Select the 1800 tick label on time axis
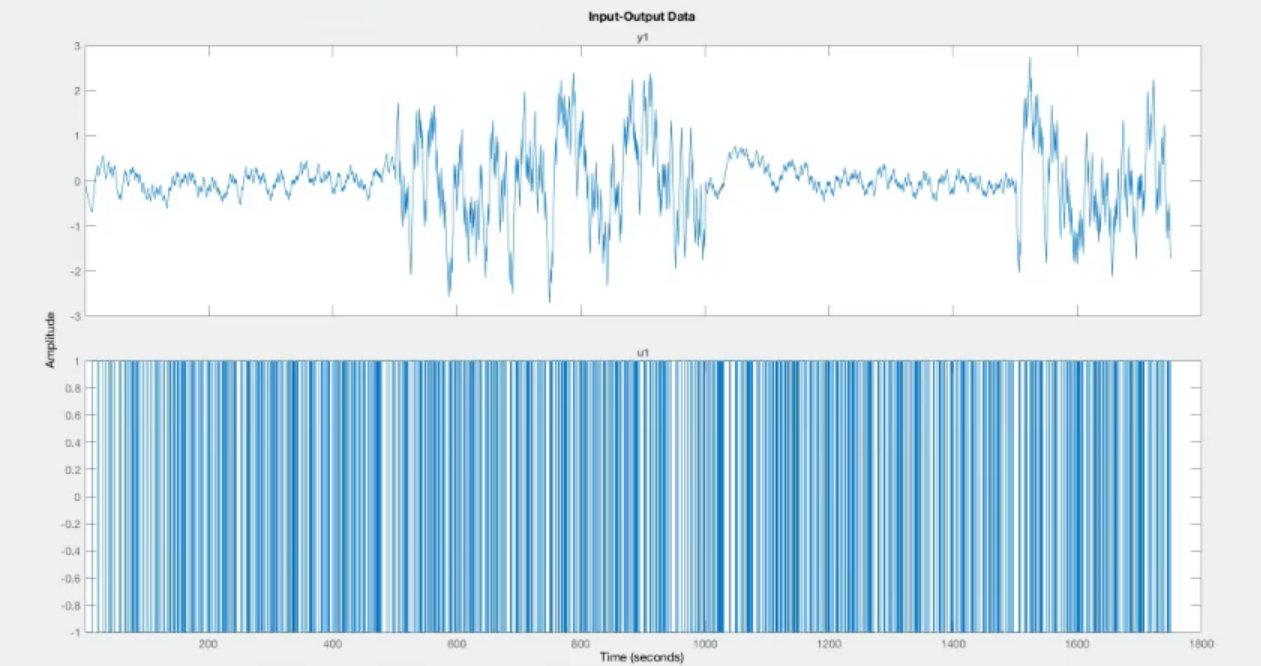This screenshot has height=666, width=1261. coord(1201,645)
